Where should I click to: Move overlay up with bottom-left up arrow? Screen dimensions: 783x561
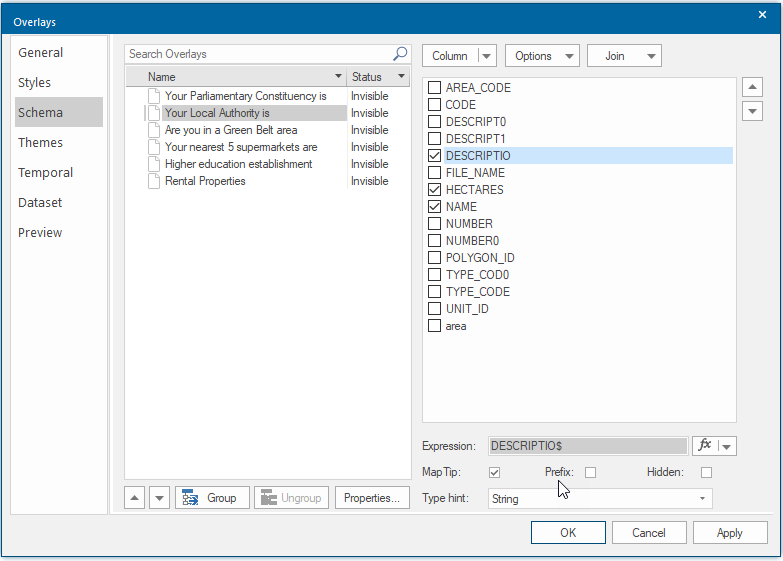[135, 498]
